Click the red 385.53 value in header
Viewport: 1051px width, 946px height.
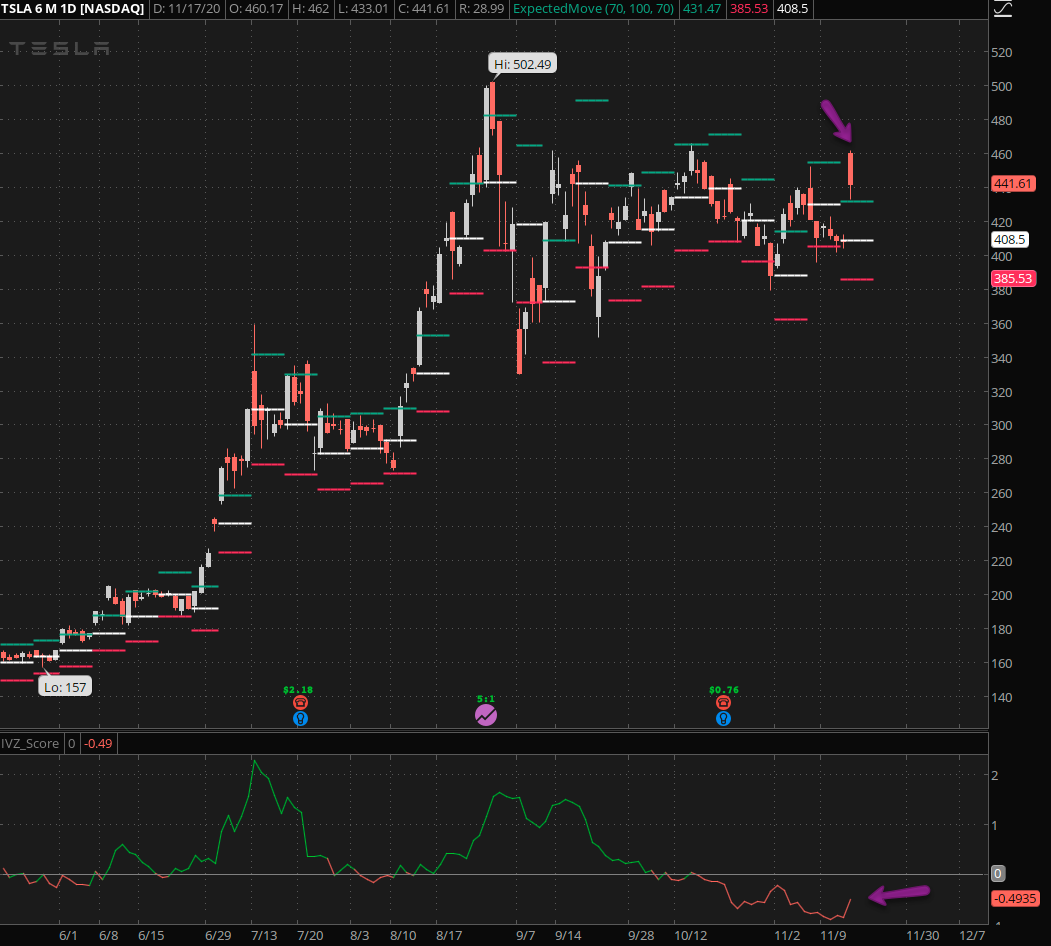[749, 9]
